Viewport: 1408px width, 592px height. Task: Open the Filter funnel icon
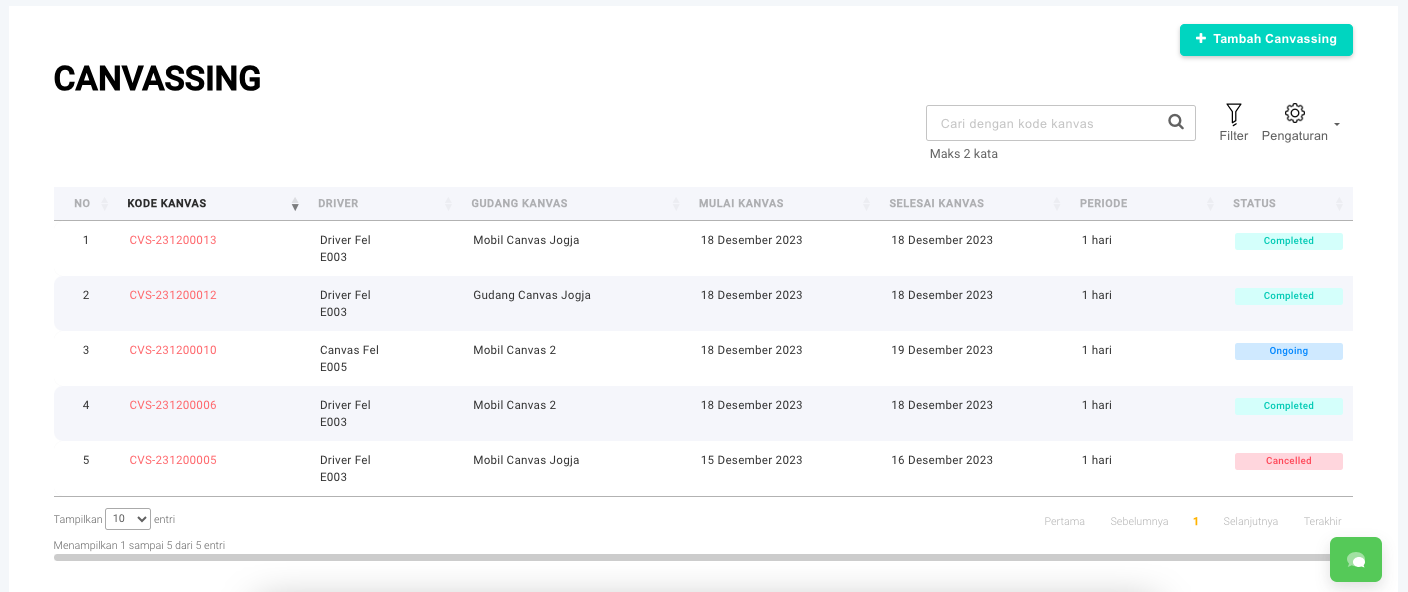1234,114
